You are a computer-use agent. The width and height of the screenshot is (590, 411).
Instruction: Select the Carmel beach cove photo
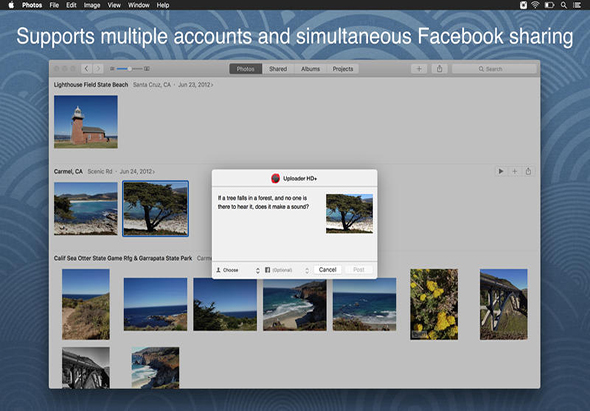click(x=86, y=209)
